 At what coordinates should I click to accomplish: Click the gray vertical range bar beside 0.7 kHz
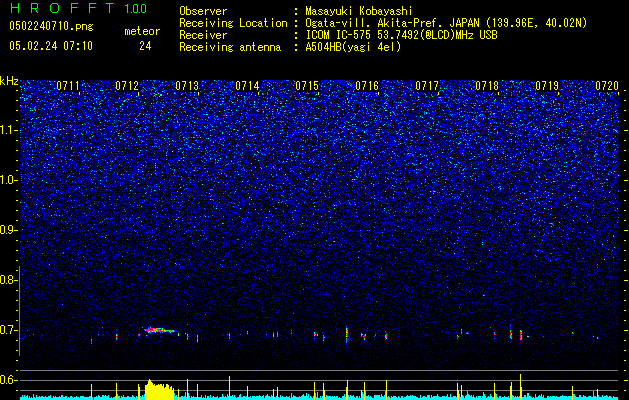point(20,311)
